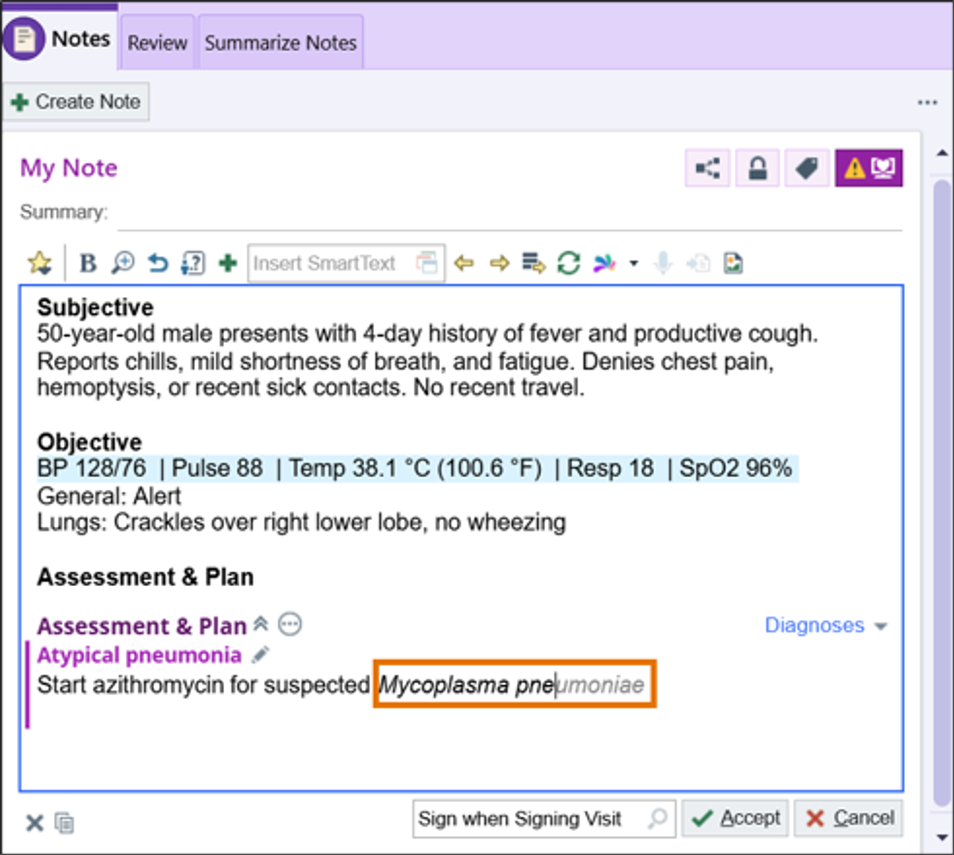Viewport: 954px width, 855px height.
Task: Switch to the Review tab
Action: click(157, 42)
